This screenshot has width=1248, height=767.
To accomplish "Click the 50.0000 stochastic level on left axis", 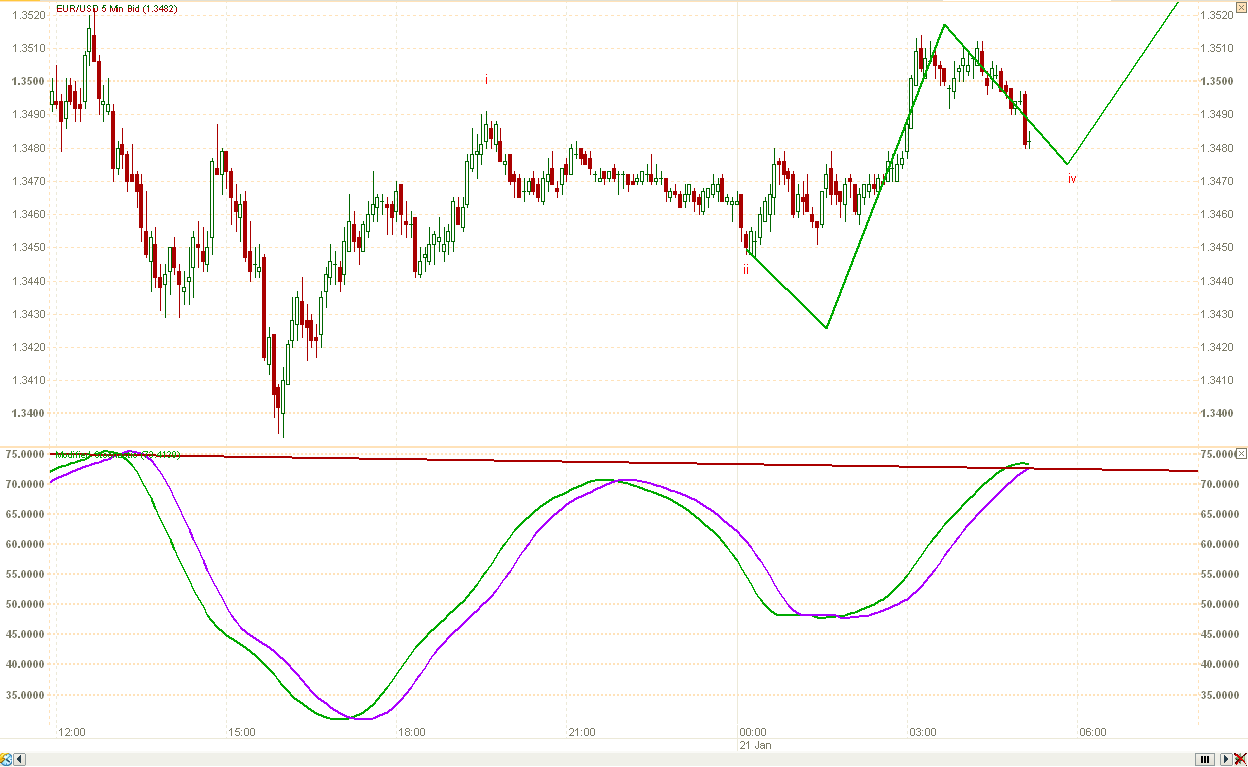I will click(x=24, y=604).
